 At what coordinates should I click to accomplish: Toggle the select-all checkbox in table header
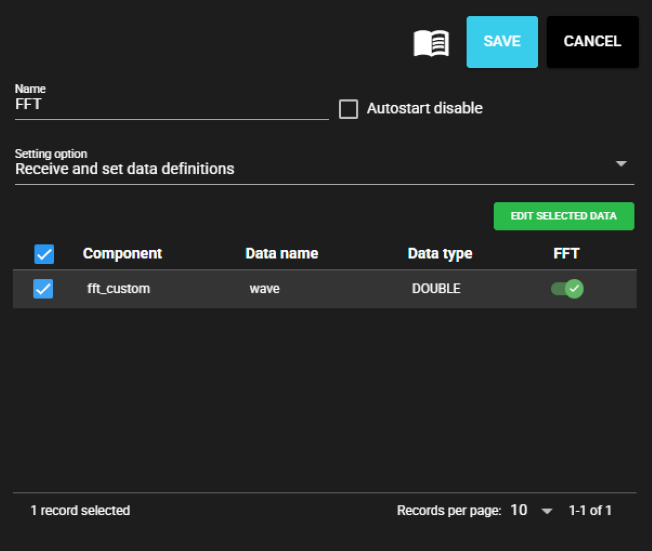coord(44,254)
